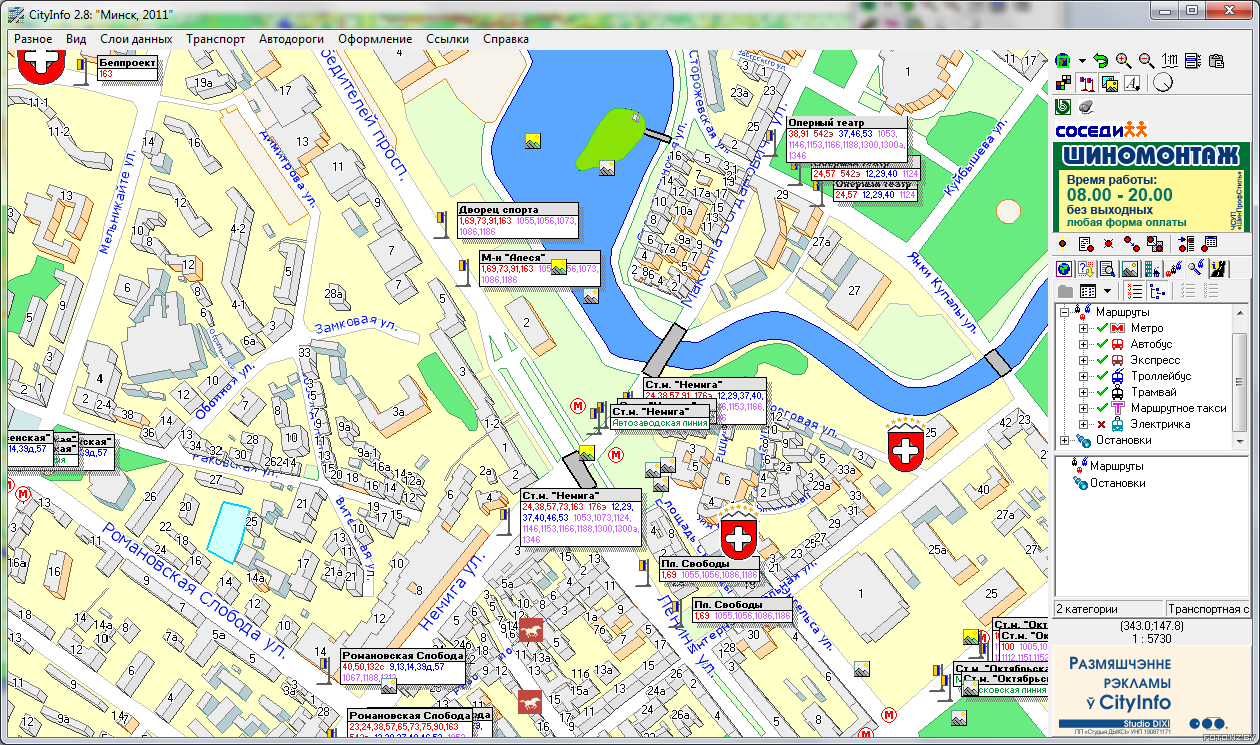Open the Вид menu

point(76,39)
